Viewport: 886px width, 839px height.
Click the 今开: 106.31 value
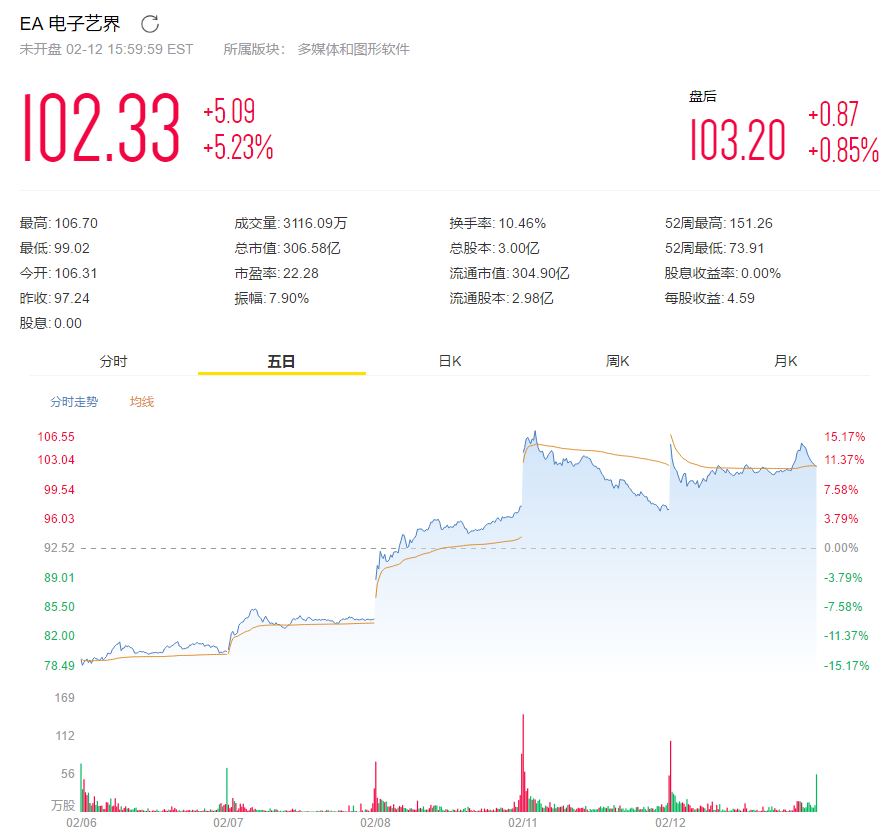pyautogui.click(x=59, y=273)
